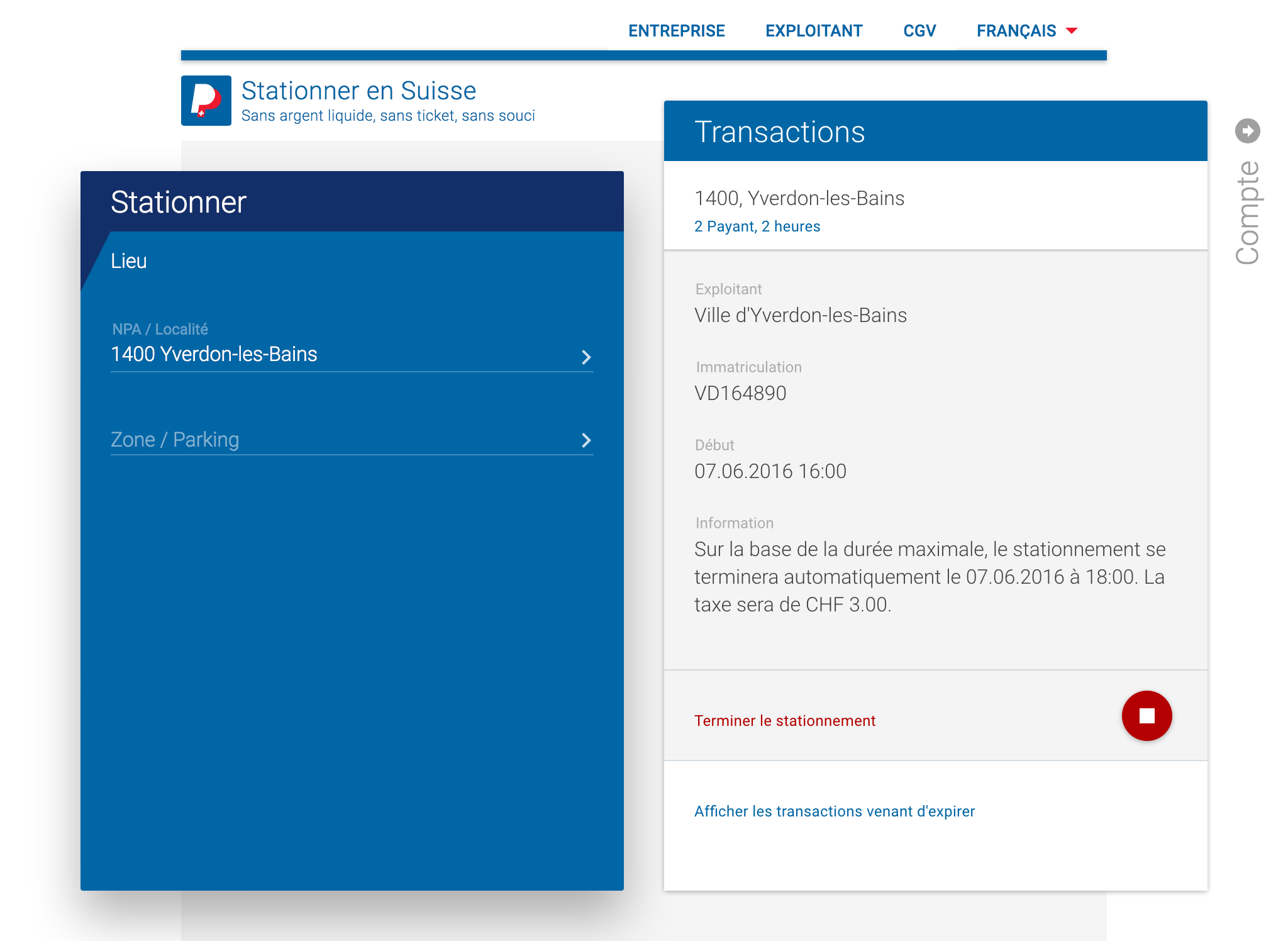This screenshot has width=1288, height=941.
Task: Click the Compte arrow circle icon
Action: pyautogui.click(x=1247, y=131)
